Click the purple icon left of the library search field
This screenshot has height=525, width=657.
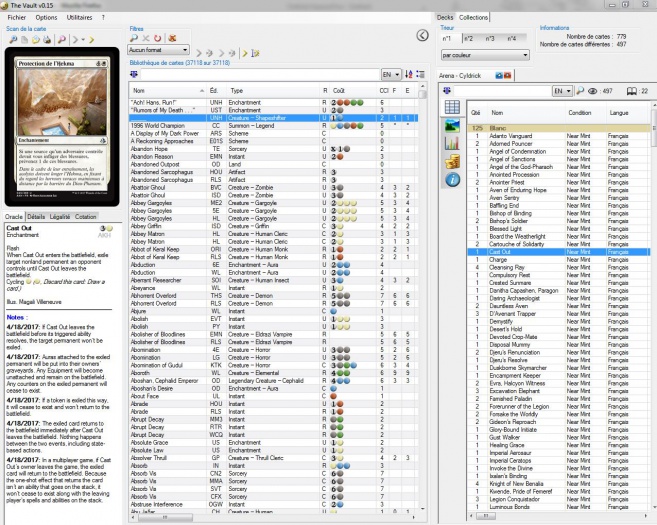click(x=134, y=75)
